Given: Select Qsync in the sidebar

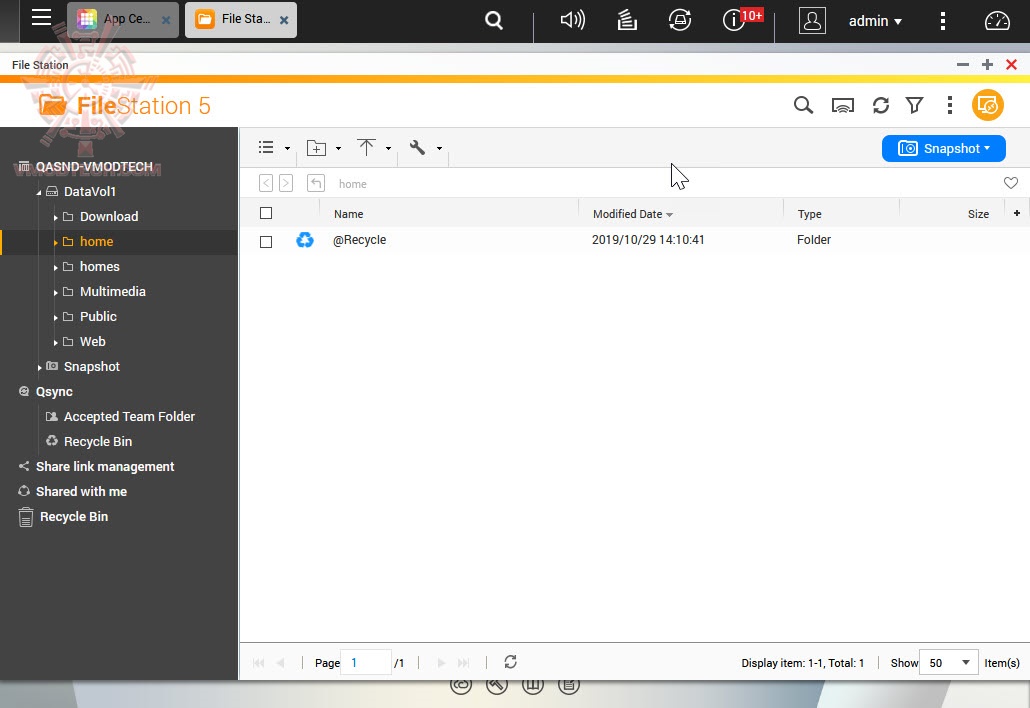Looking at the screenshot, I should (54, 391).
